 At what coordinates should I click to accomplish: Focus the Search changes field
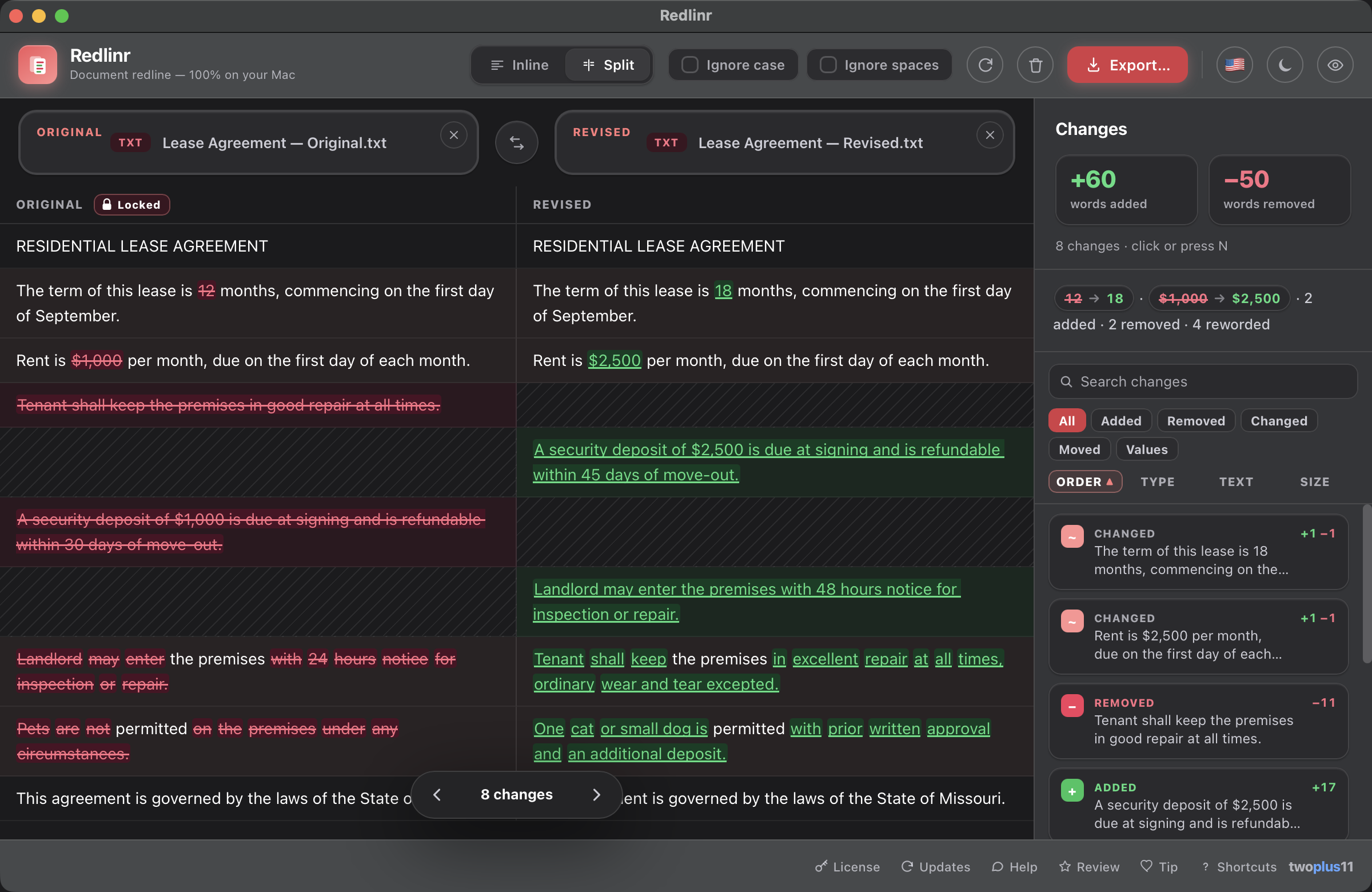1203,382
